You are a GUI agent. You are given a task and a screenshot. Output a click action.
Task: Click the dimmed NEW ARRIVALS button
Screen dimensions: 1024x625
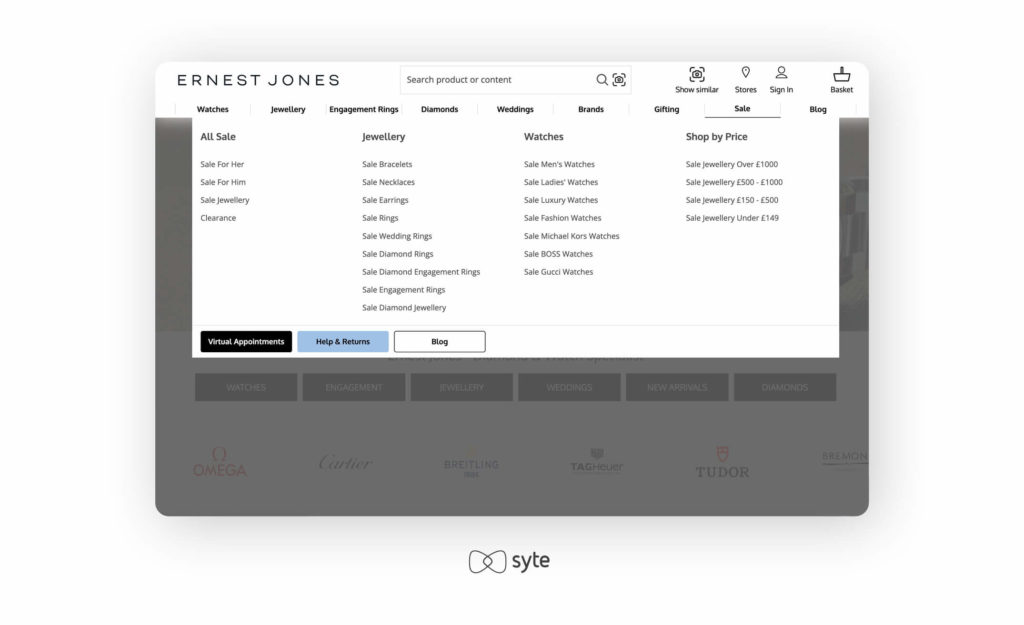tap(677, 387)
